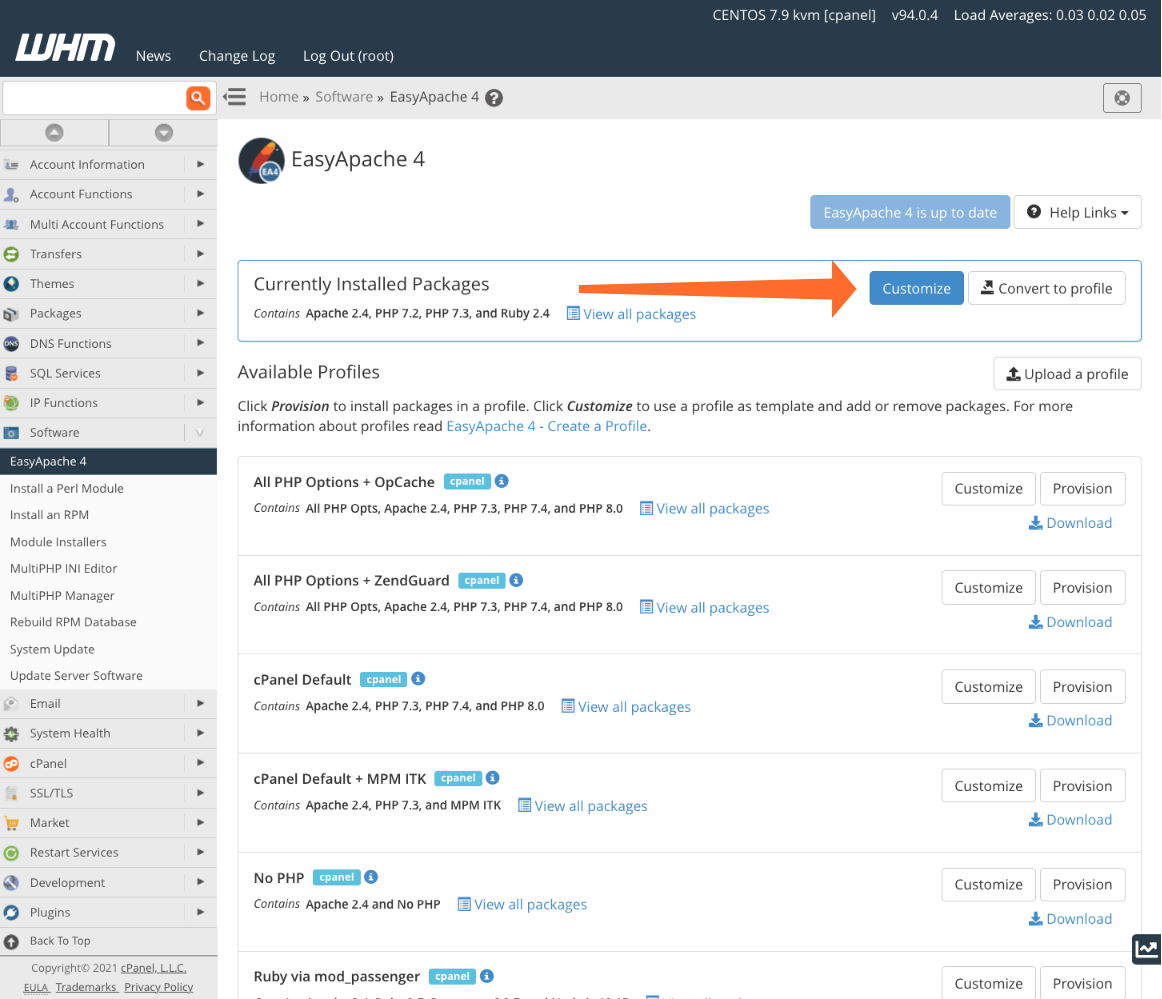Click the Upload a profile button
Screen dimensions: 1162x999
tap(1067, 374)
